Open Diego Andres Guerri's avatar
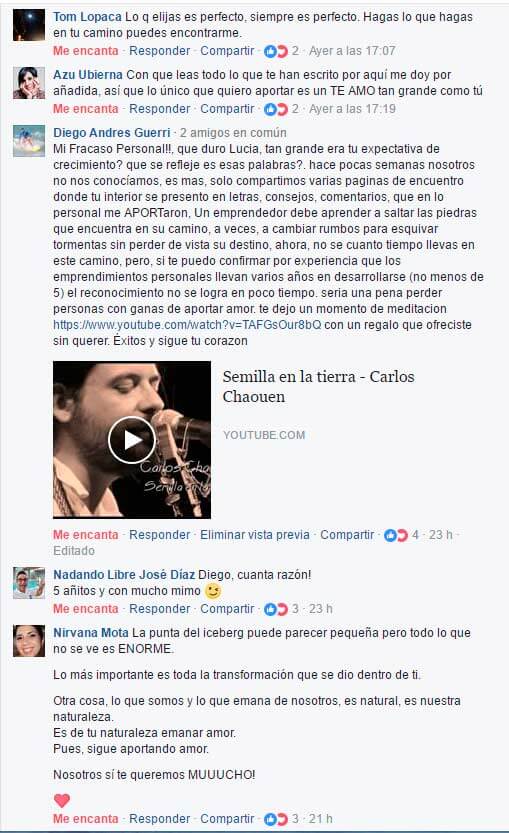 pos(29,141)
